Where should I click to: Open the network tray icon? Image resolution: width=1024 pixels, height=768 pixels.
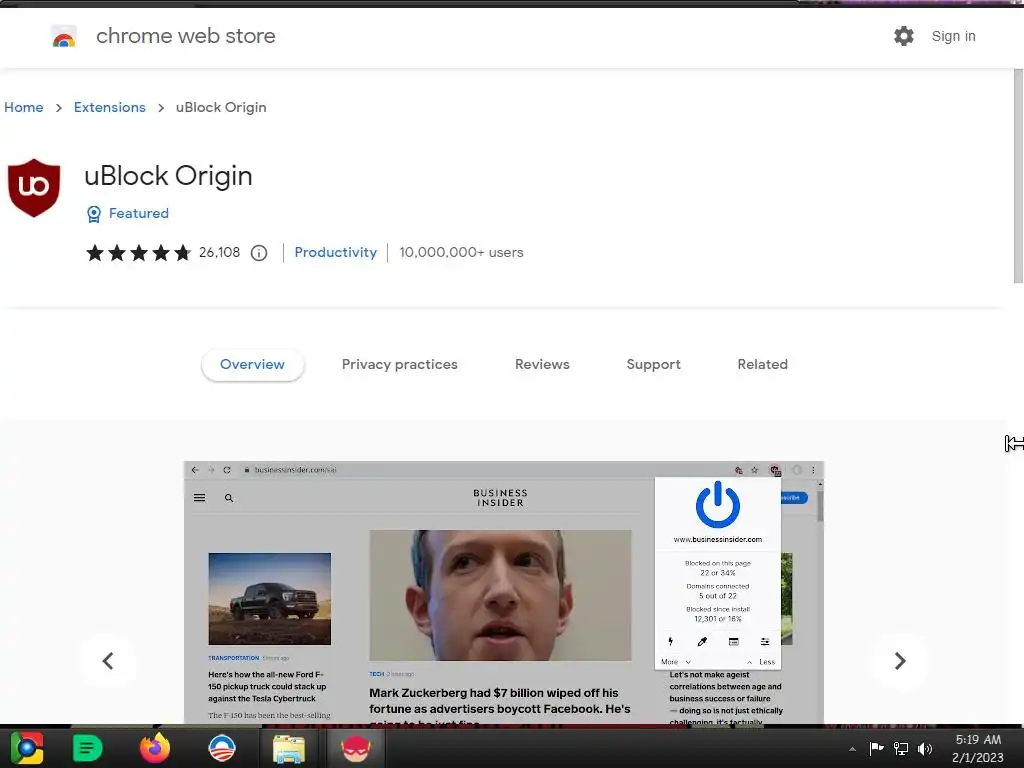tap(901, 748)
